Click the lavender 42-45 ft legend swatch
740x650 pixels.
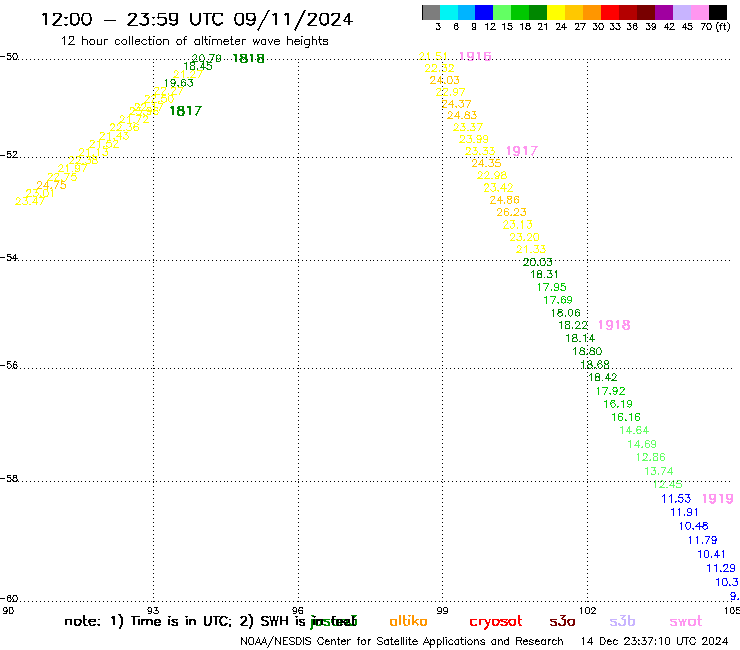pyautogui.click(x=682, y=12)
